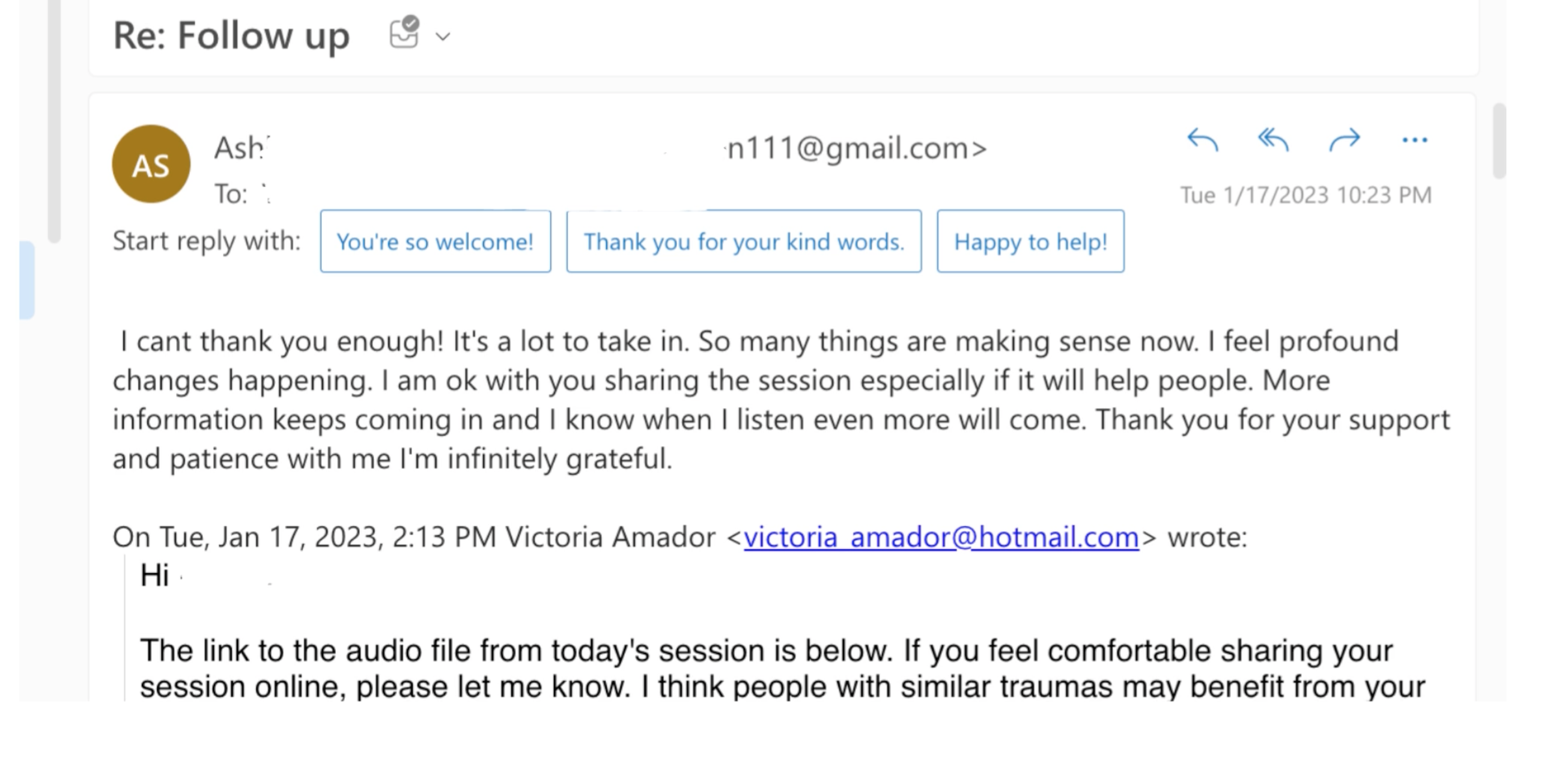Click the Tue 1/17/2023 10:23 PM timestamp
1568x766 pixels.
pyautogui.click(x=1305, y=195)
